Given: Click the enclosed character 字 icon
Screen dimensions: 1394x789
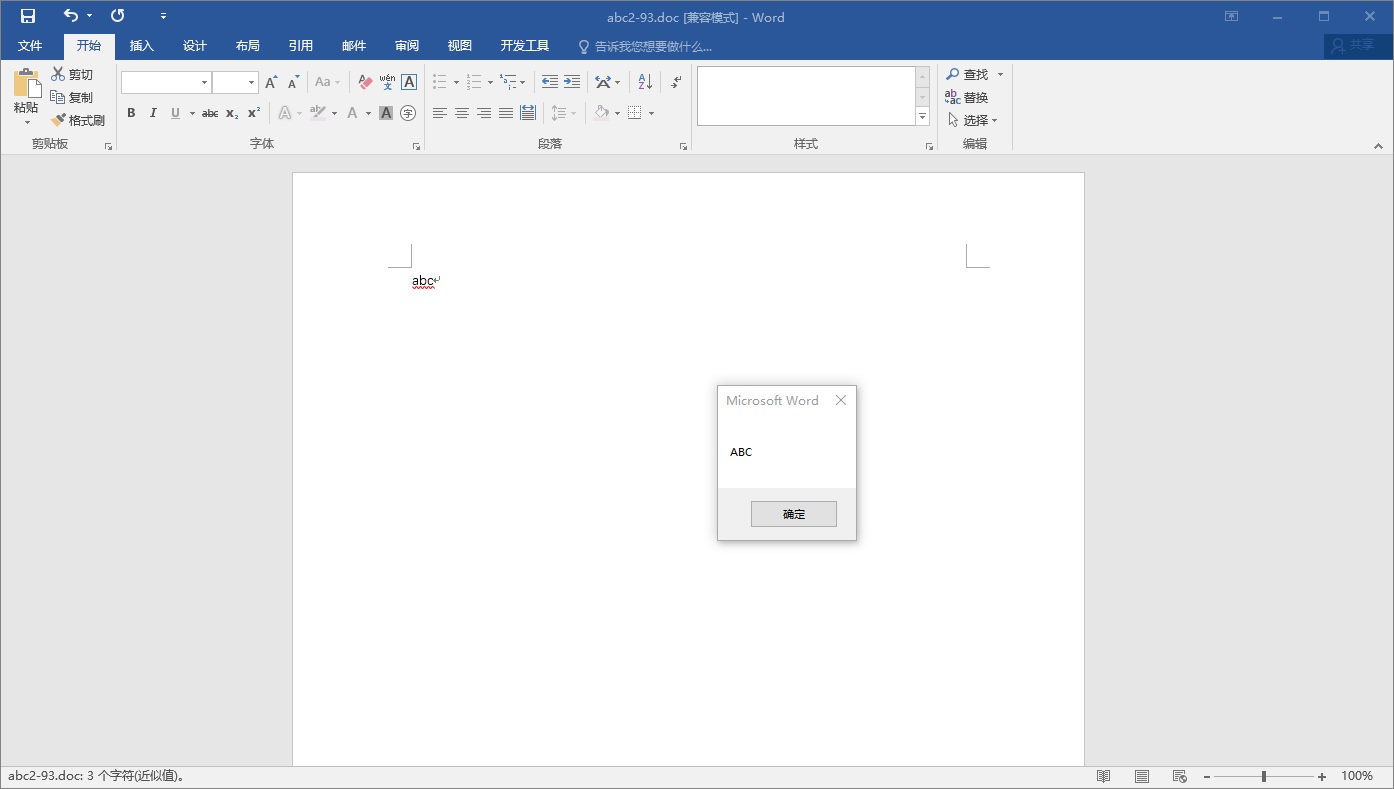Looking at the screenshot, I should [x=408, y=114].
